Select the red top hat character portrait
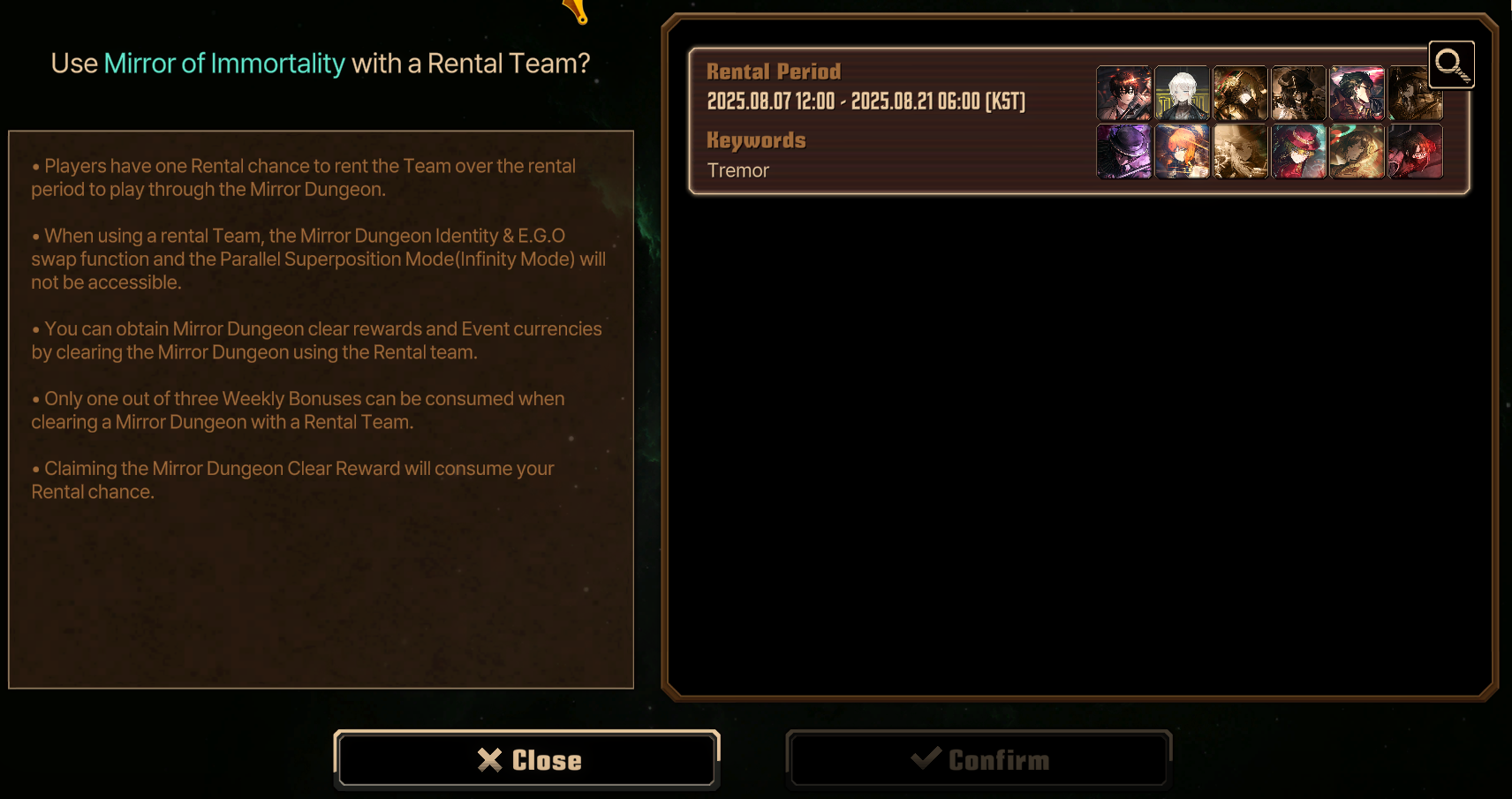 (x=1298, y=151)
